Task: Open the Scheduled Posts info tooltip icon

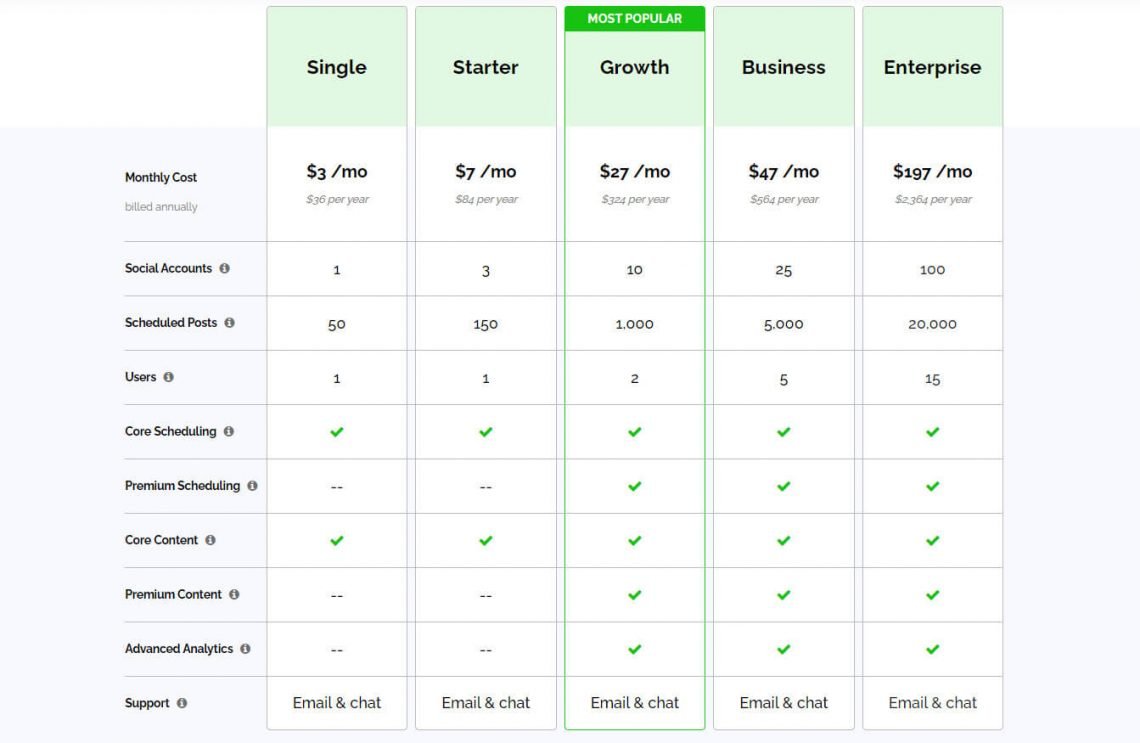Action: (230, 323)
